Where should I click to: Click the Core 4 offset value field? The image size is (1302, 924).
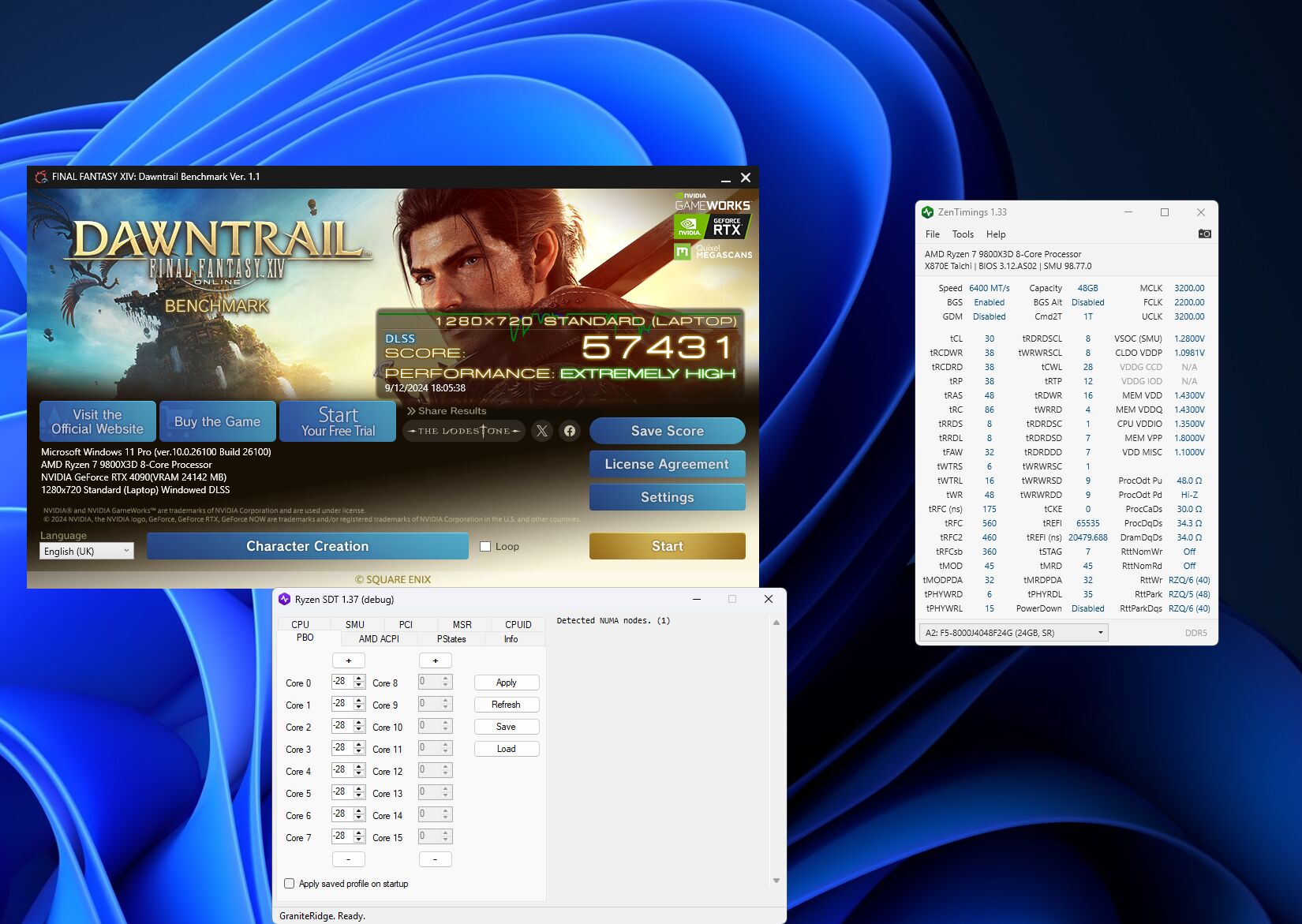(x=342, y=770)
